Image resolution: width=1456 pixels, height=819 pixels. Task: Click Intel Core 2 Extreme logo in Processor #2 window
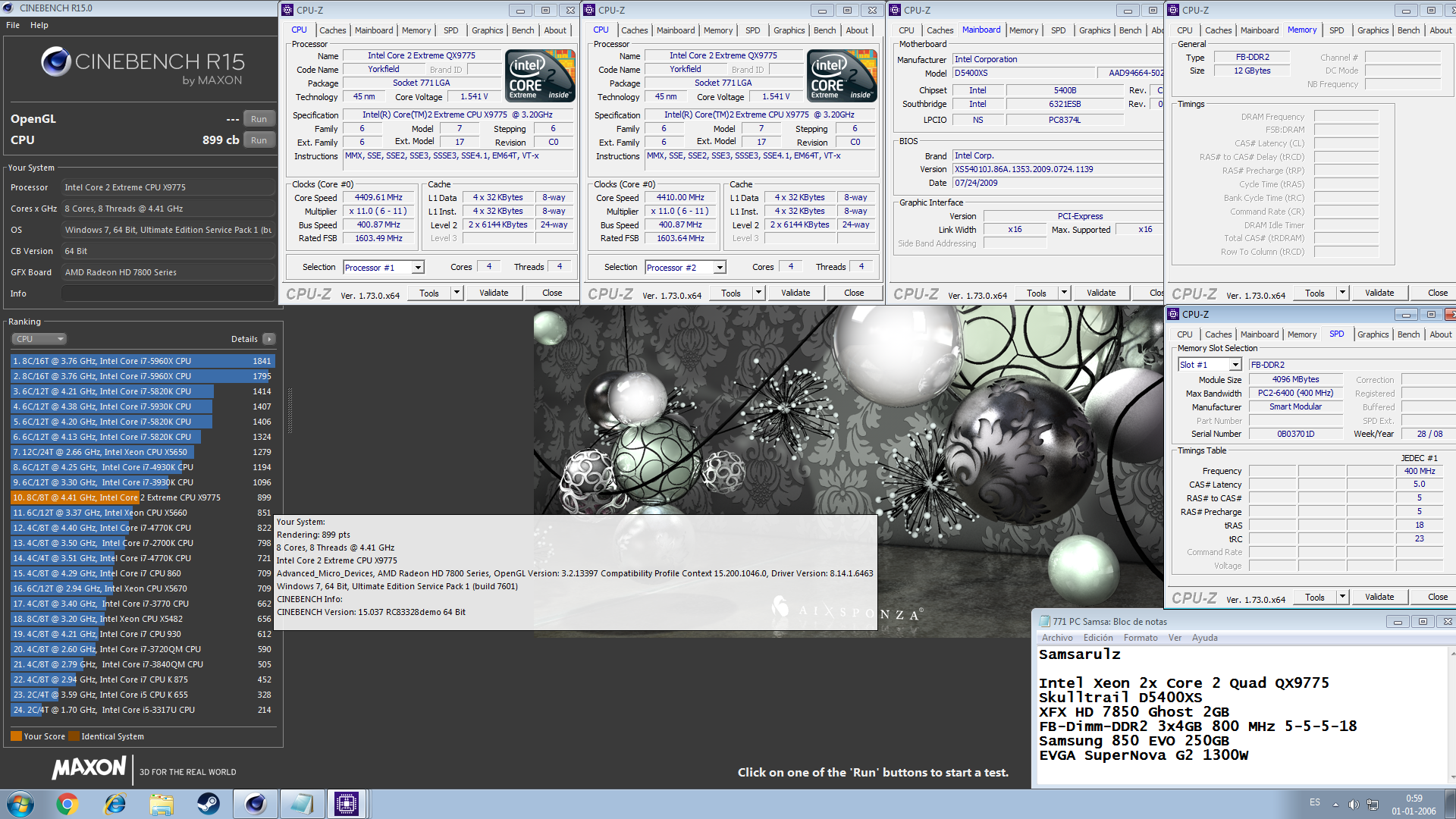843,75
